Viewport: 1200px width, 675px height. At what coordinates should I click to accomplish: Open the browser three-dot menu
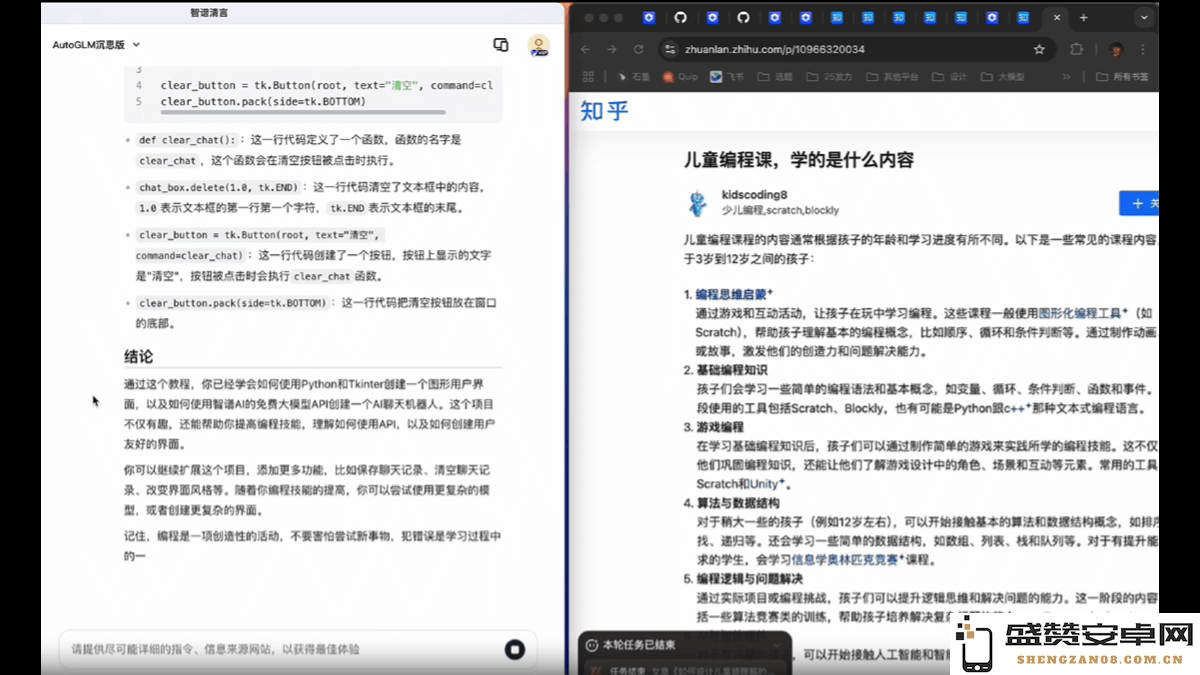pos(1143,49)
